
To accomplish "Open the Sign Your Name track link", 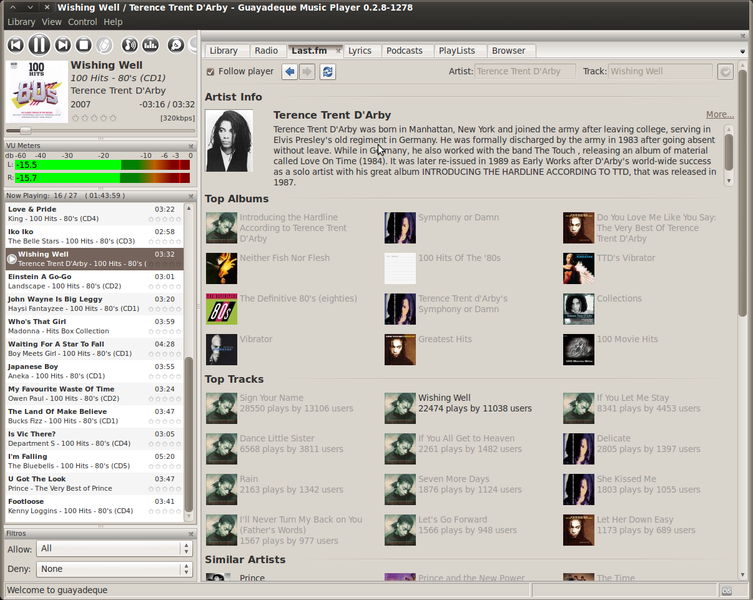I will point(271,398).
